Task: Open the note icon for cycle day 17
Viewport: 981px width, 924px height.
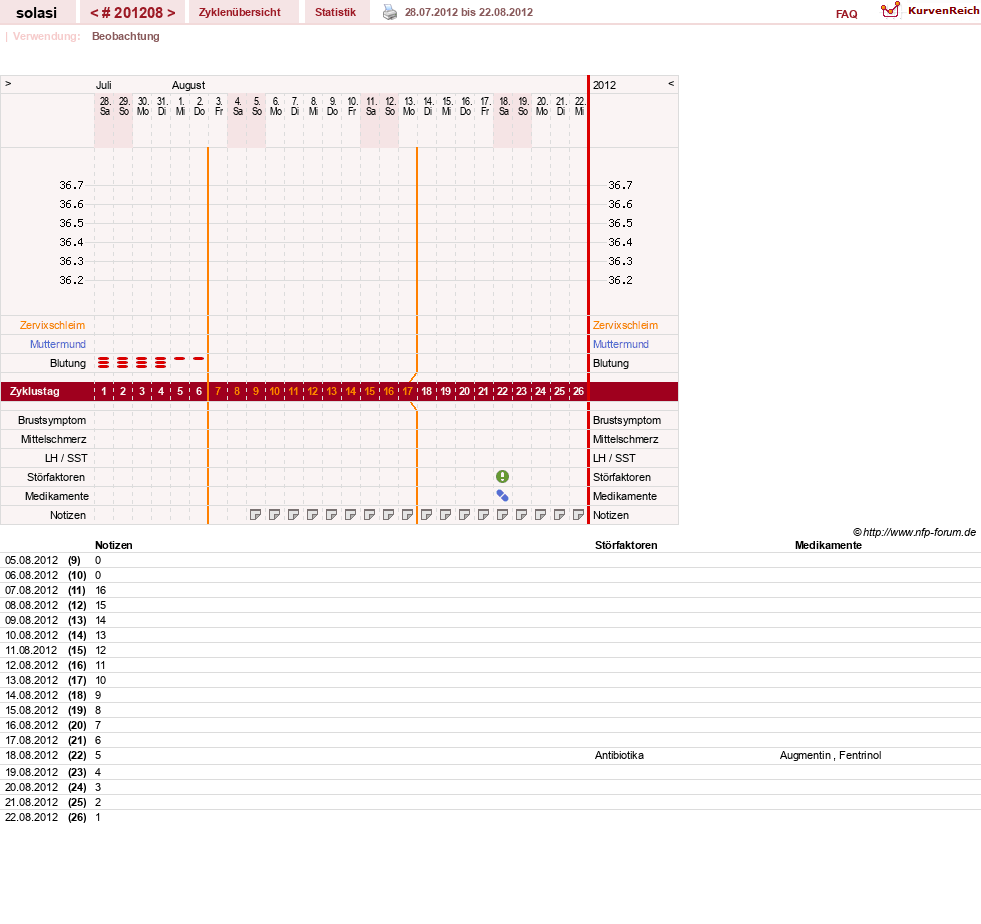Action: tap(407, 515)
